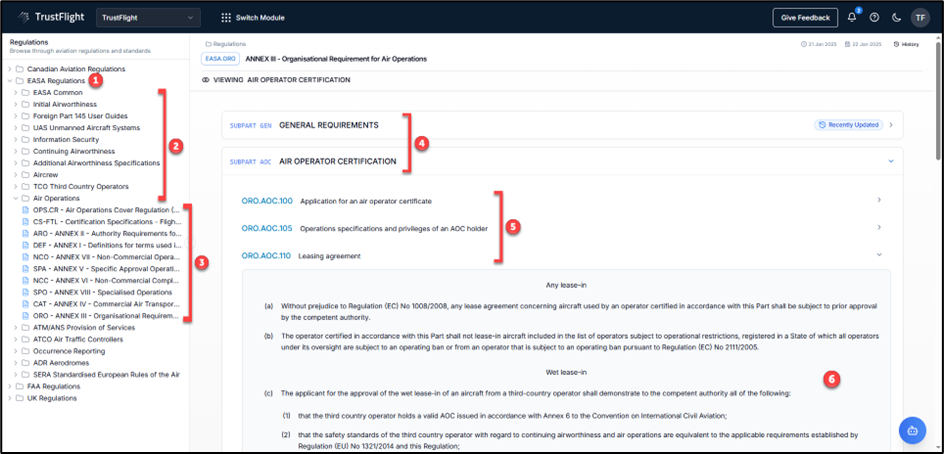Open the help question mark icon
Screen dimensions: 944x454
tap(874, 17)
